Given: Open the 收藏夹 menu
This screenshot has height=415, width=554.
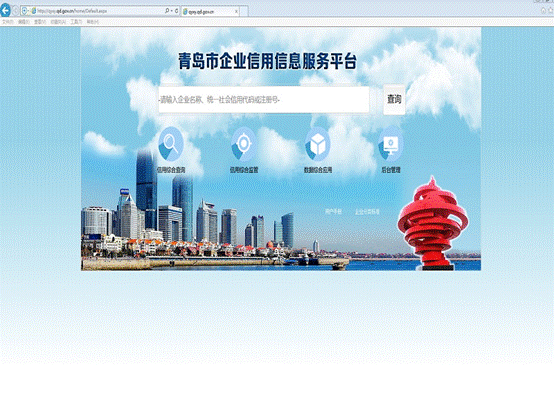Looking at the screenshot, I should (x=58, y=22).
